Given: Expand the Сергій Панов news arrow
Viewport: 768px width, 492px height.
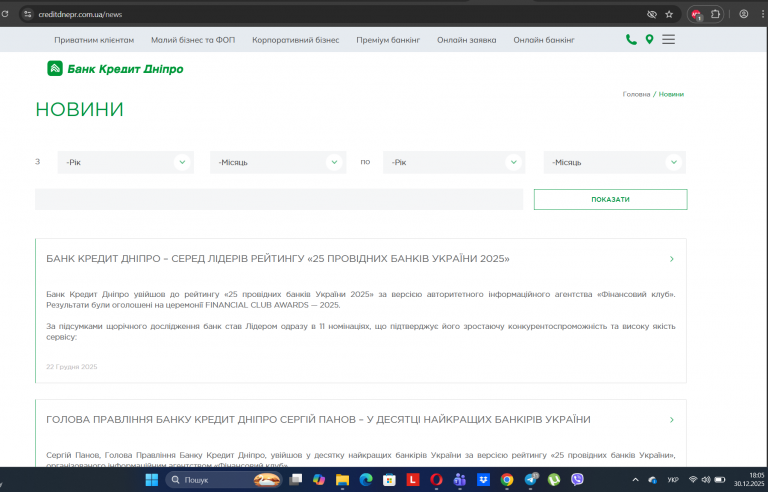Looking at the screenshot, I should tap(672, 419).
